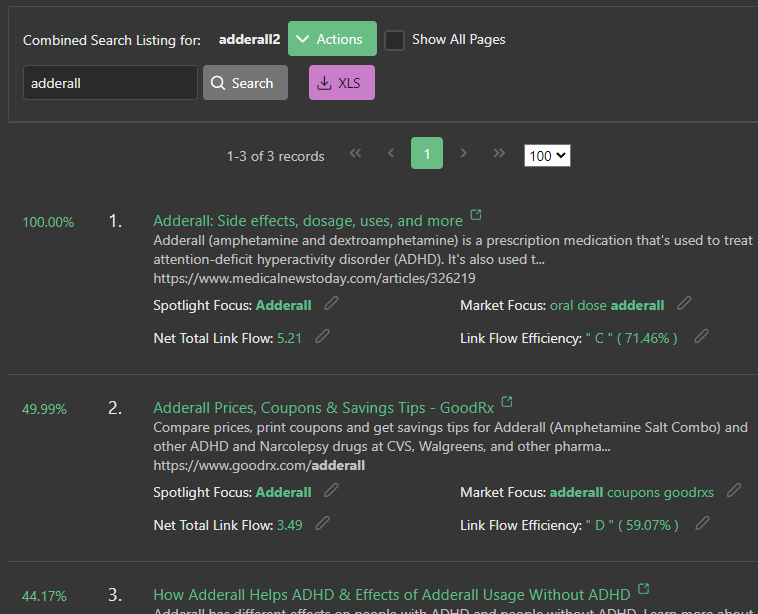Select page 1 in pagination
This screenshot has width=758, height=614.
click(x=427, y=154)
